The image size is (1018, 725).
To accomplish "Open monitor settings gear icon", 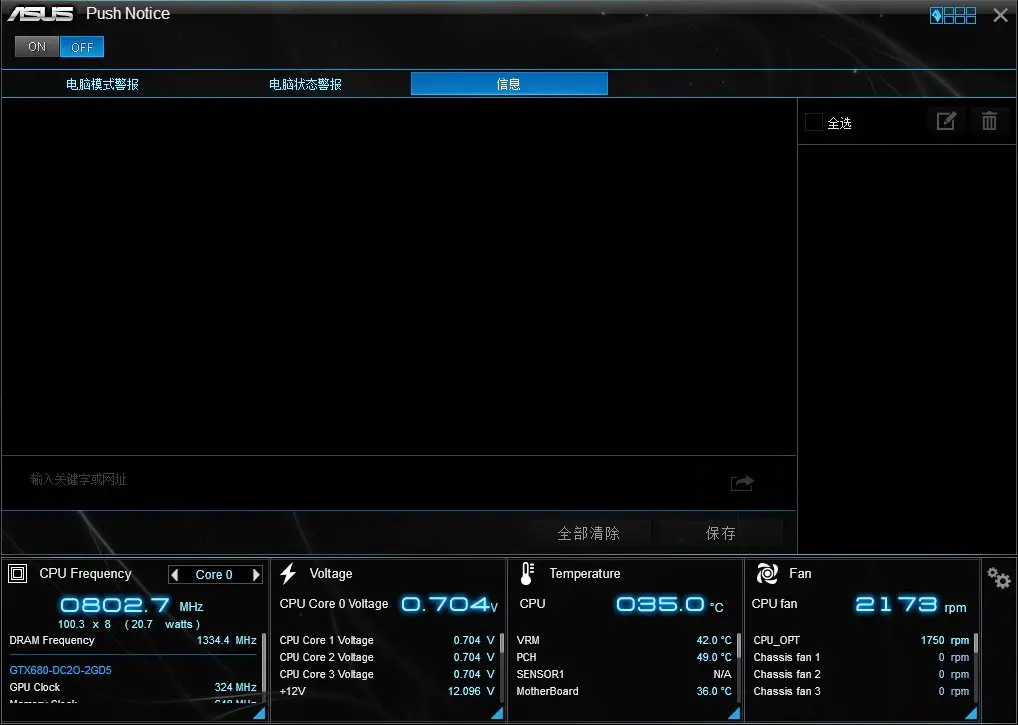I will (x=999, y=577).
